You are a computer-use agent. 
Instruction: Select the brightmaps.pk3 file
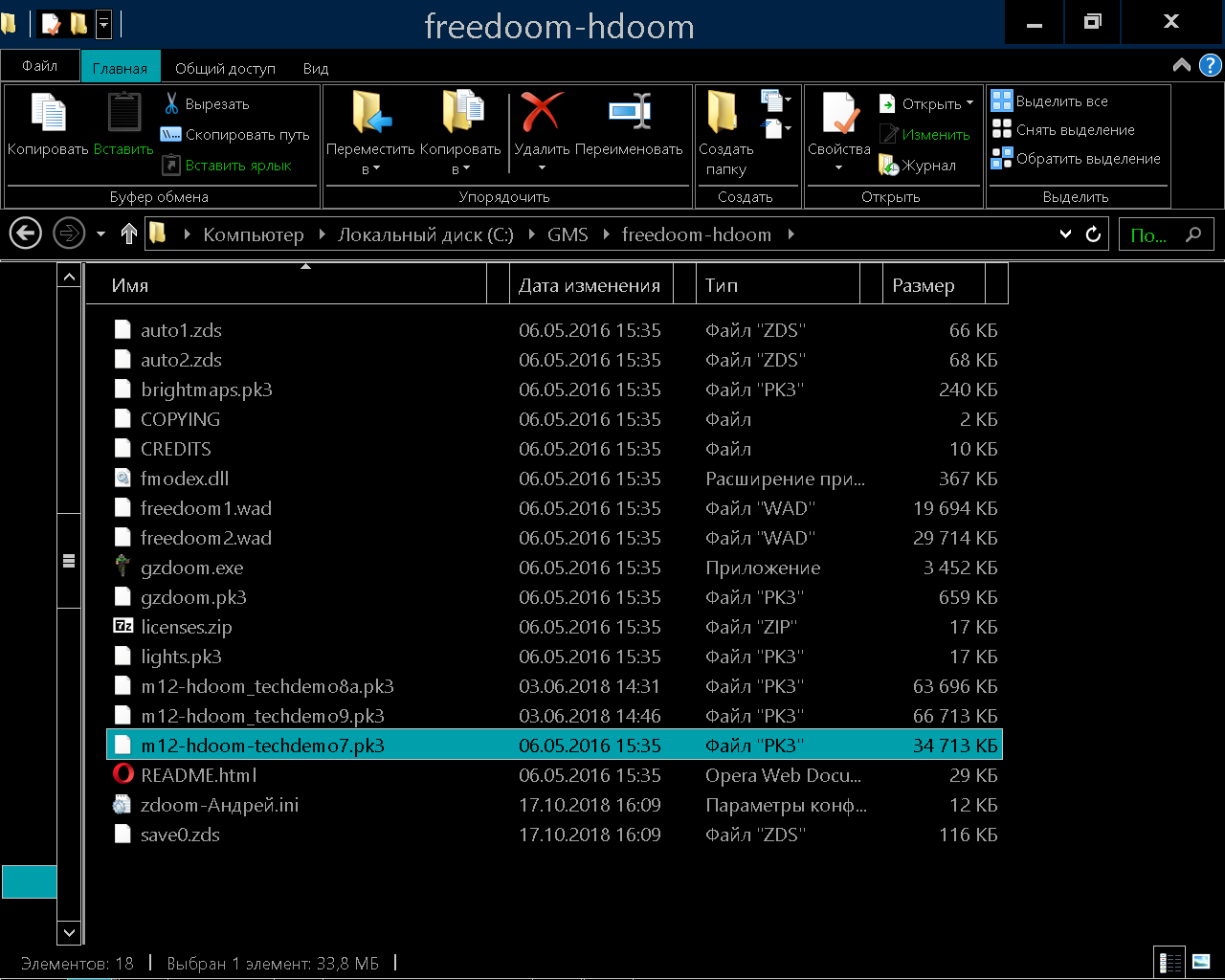point(554,390)
